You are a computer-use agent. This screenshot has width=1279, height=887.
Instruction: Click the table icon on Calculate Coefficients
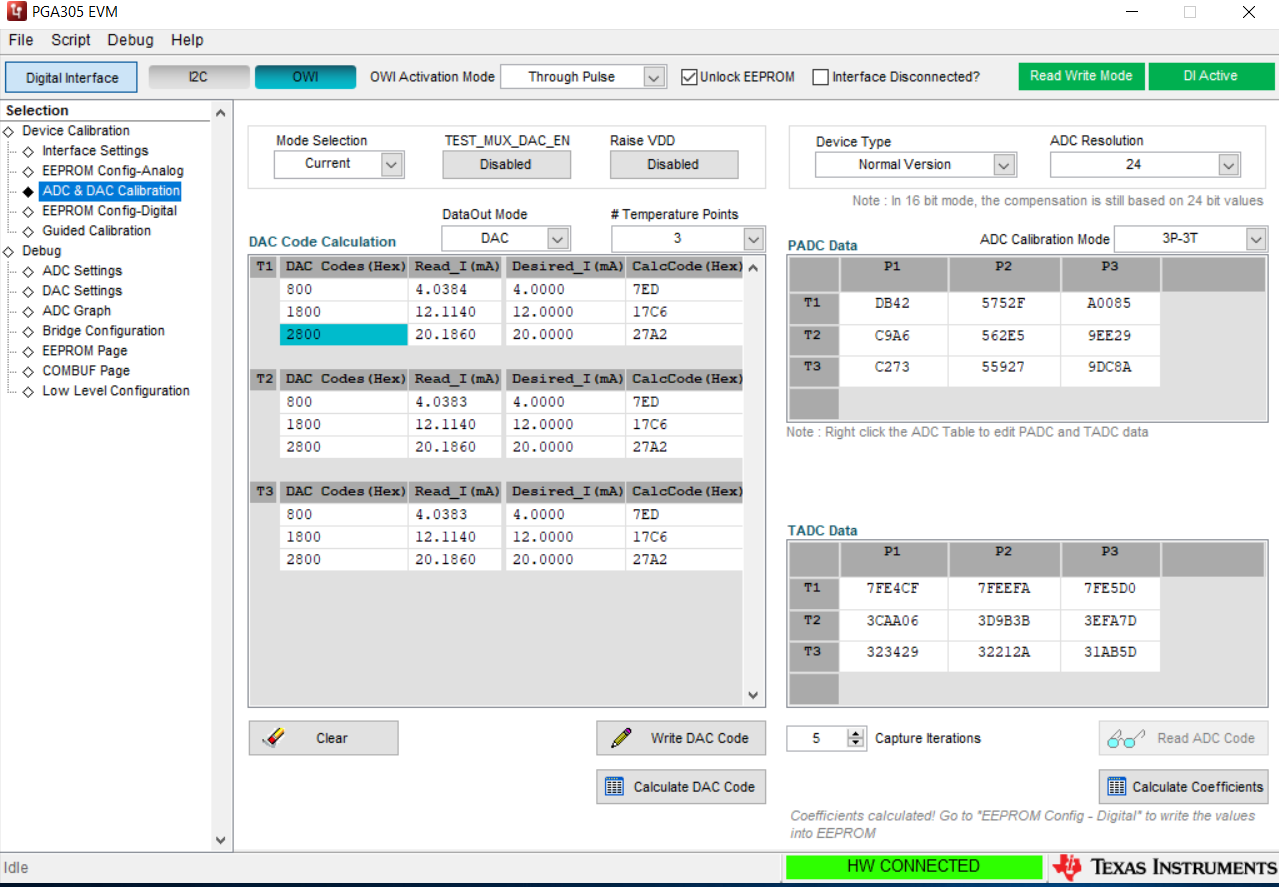pyautogui.click(x=1117, y=787)
